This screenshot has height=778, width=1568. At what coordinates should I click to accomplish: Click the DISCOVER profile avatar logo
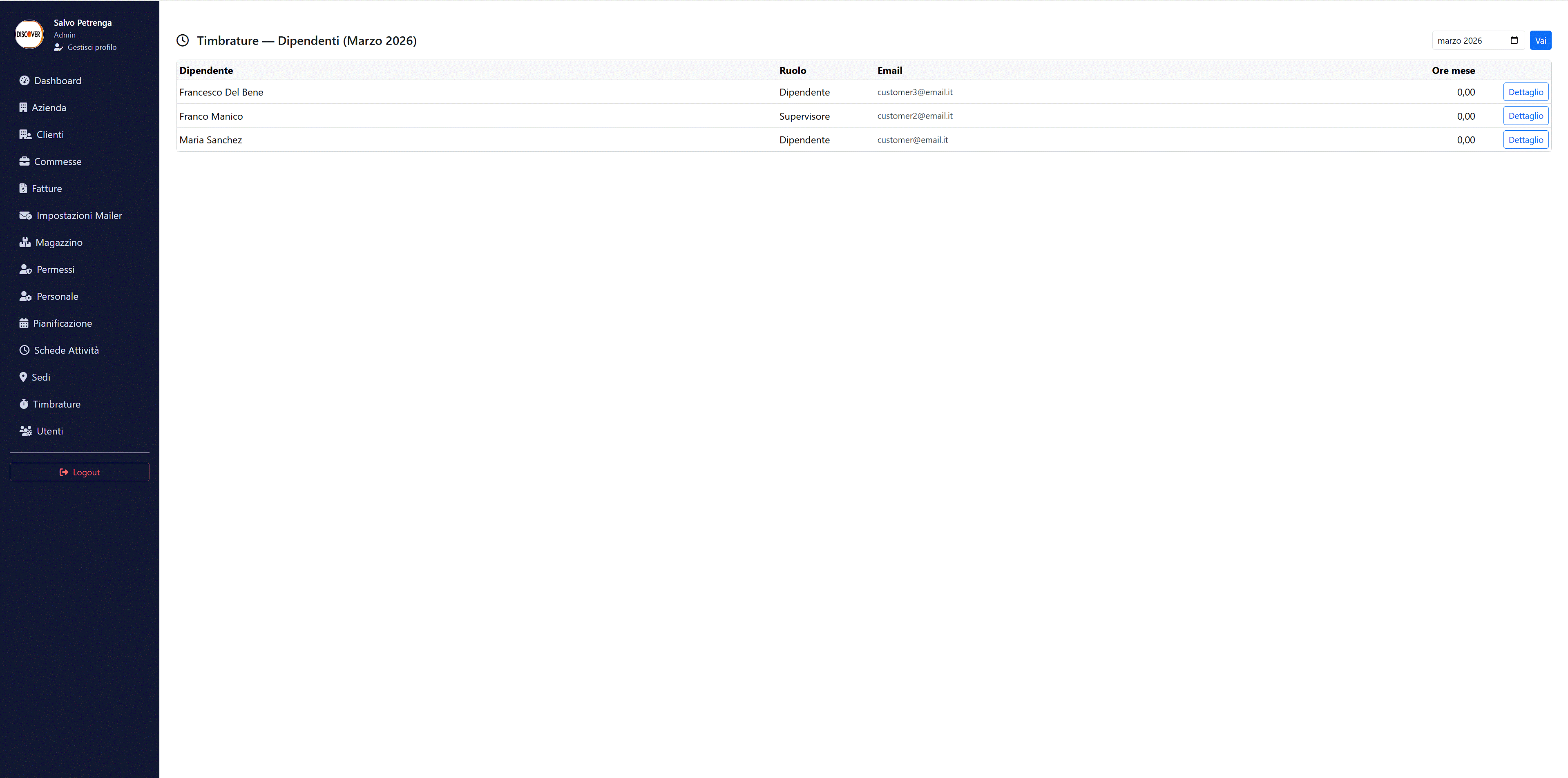coord(29,35)
